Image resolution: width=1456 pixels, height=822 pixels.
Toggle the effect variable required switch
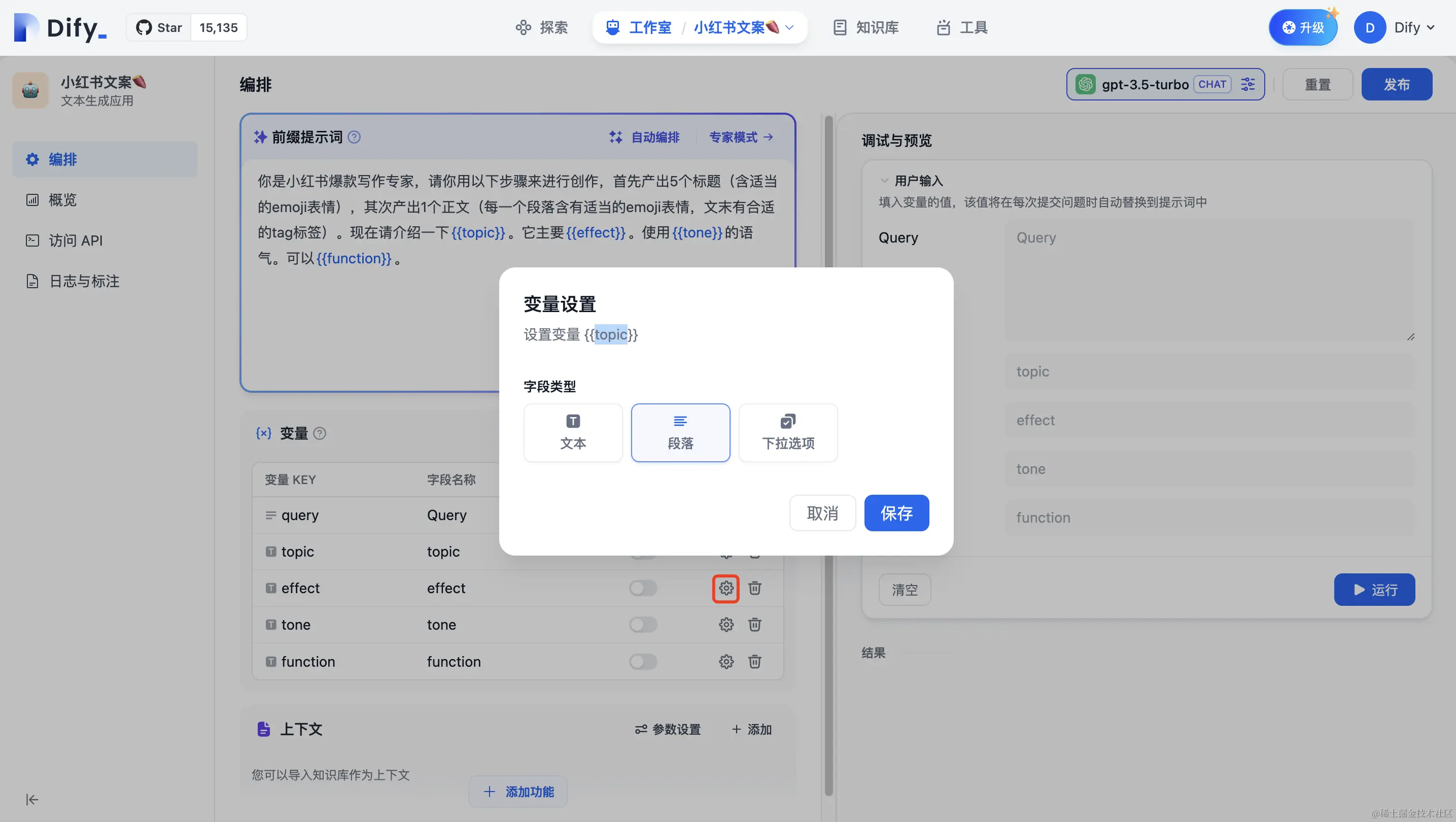(643, 589)
